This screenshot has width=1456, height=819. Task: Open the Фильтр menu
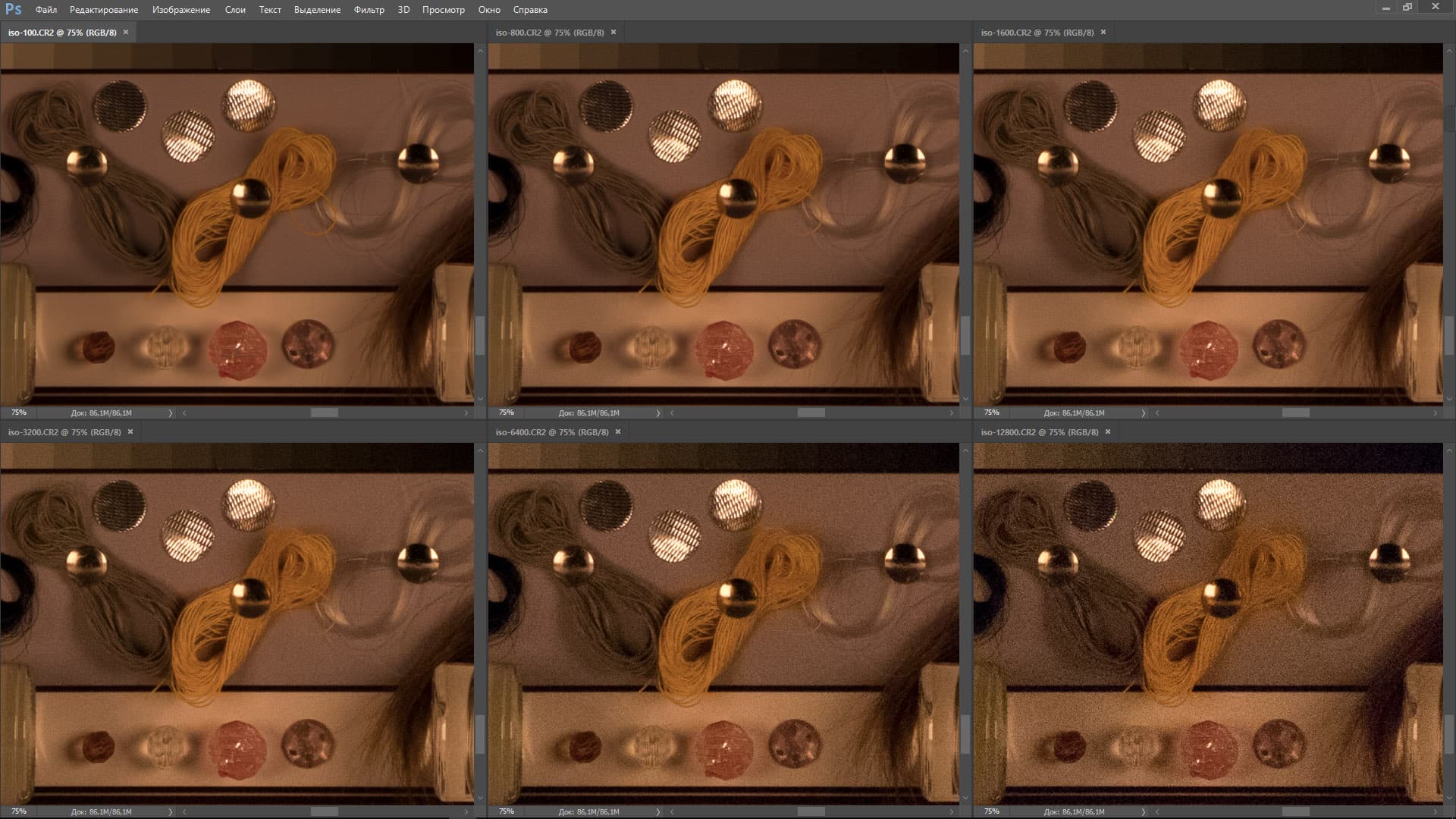tap(369, 10)
